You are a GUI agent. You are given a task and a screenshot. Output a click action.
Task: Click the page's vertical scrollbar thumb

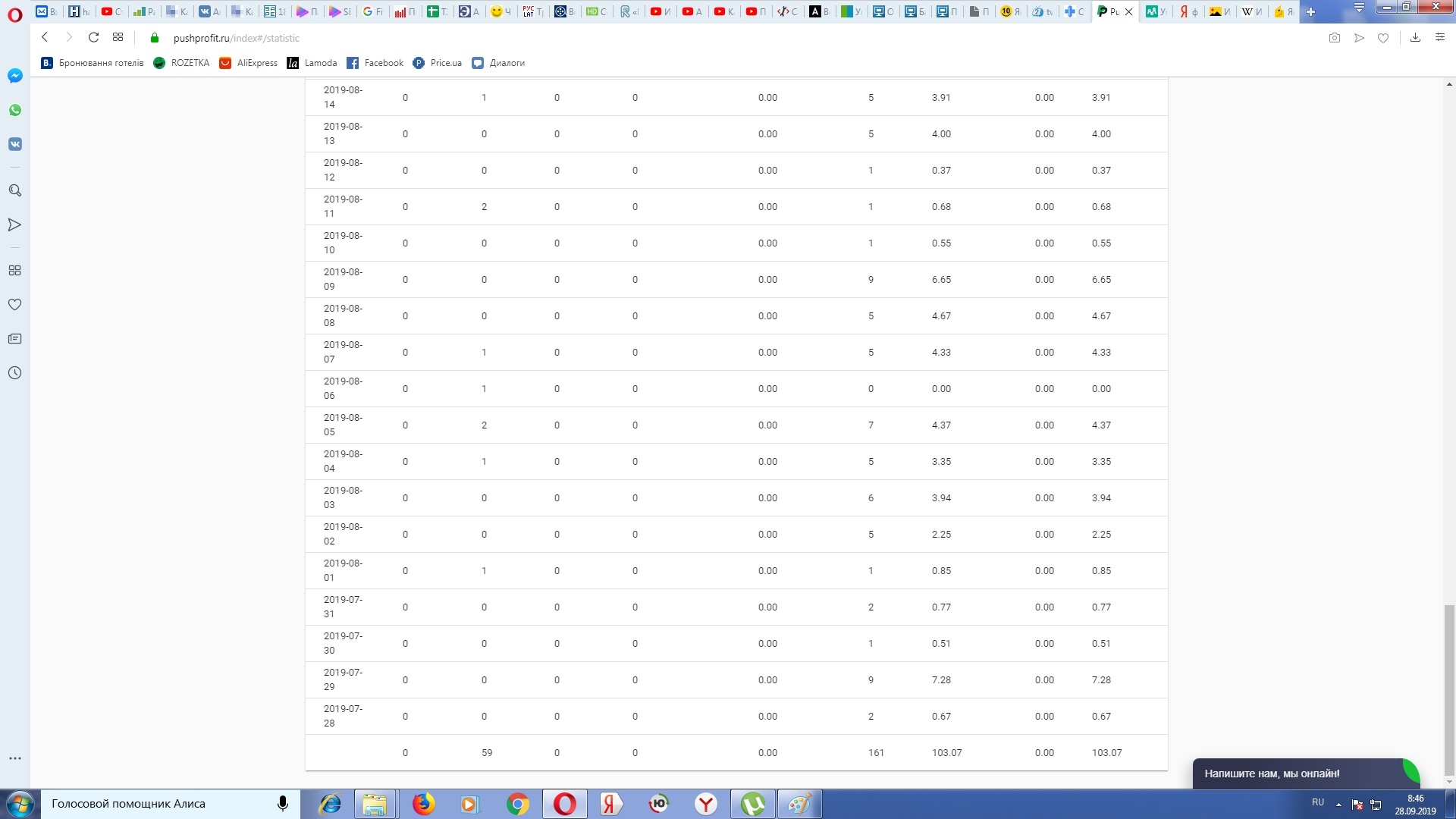tap(1449, 689)
